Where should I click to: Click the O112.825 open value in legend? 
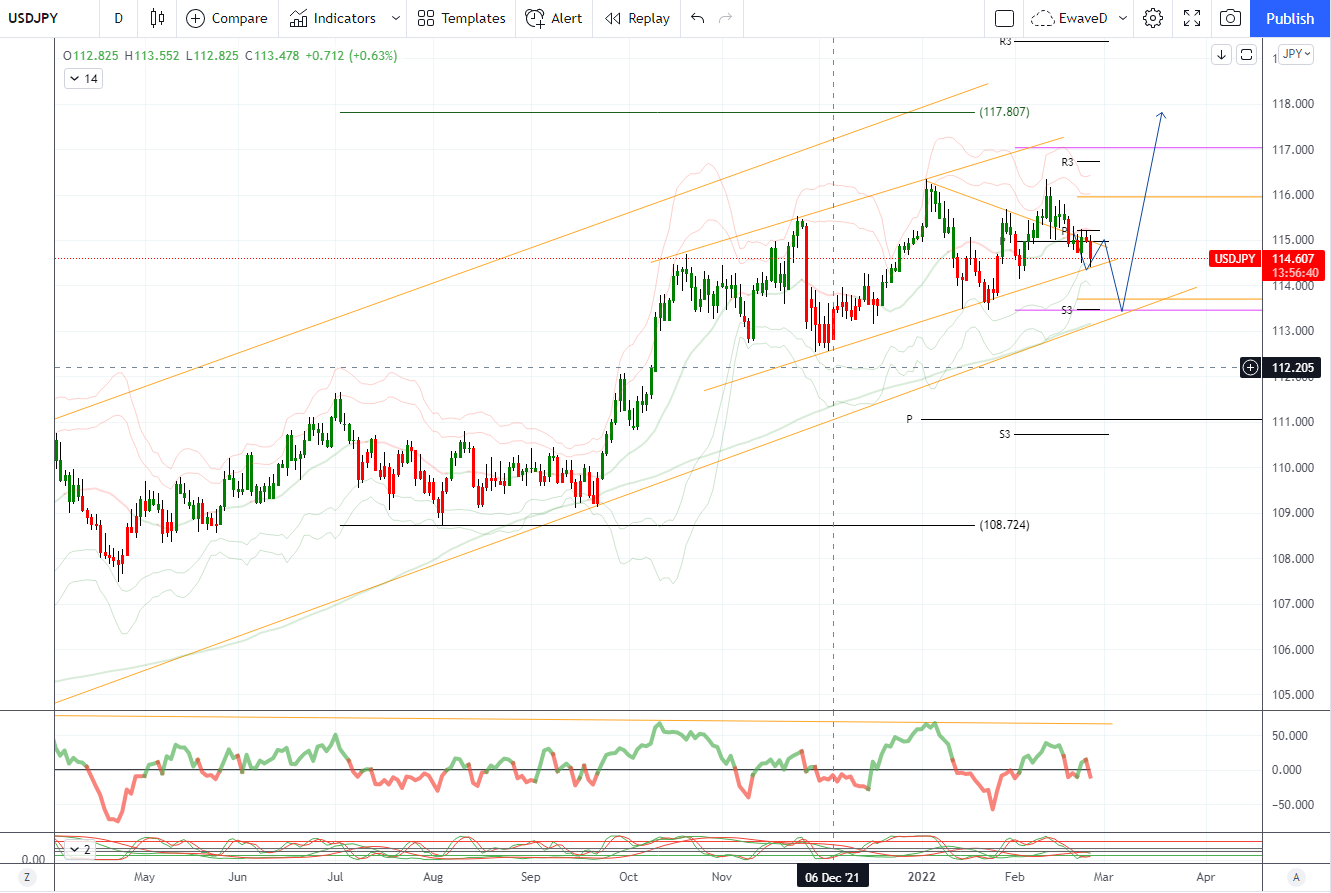91,56
